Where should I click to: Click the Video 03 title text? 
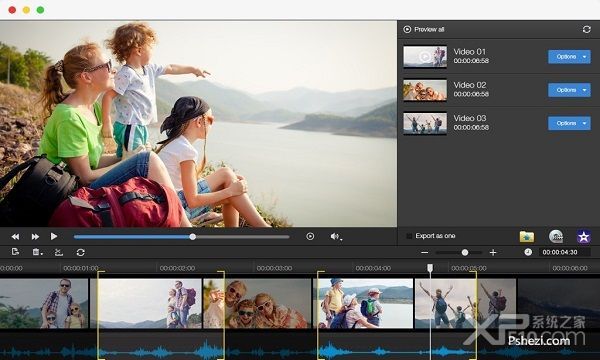[x=470, y=118]
